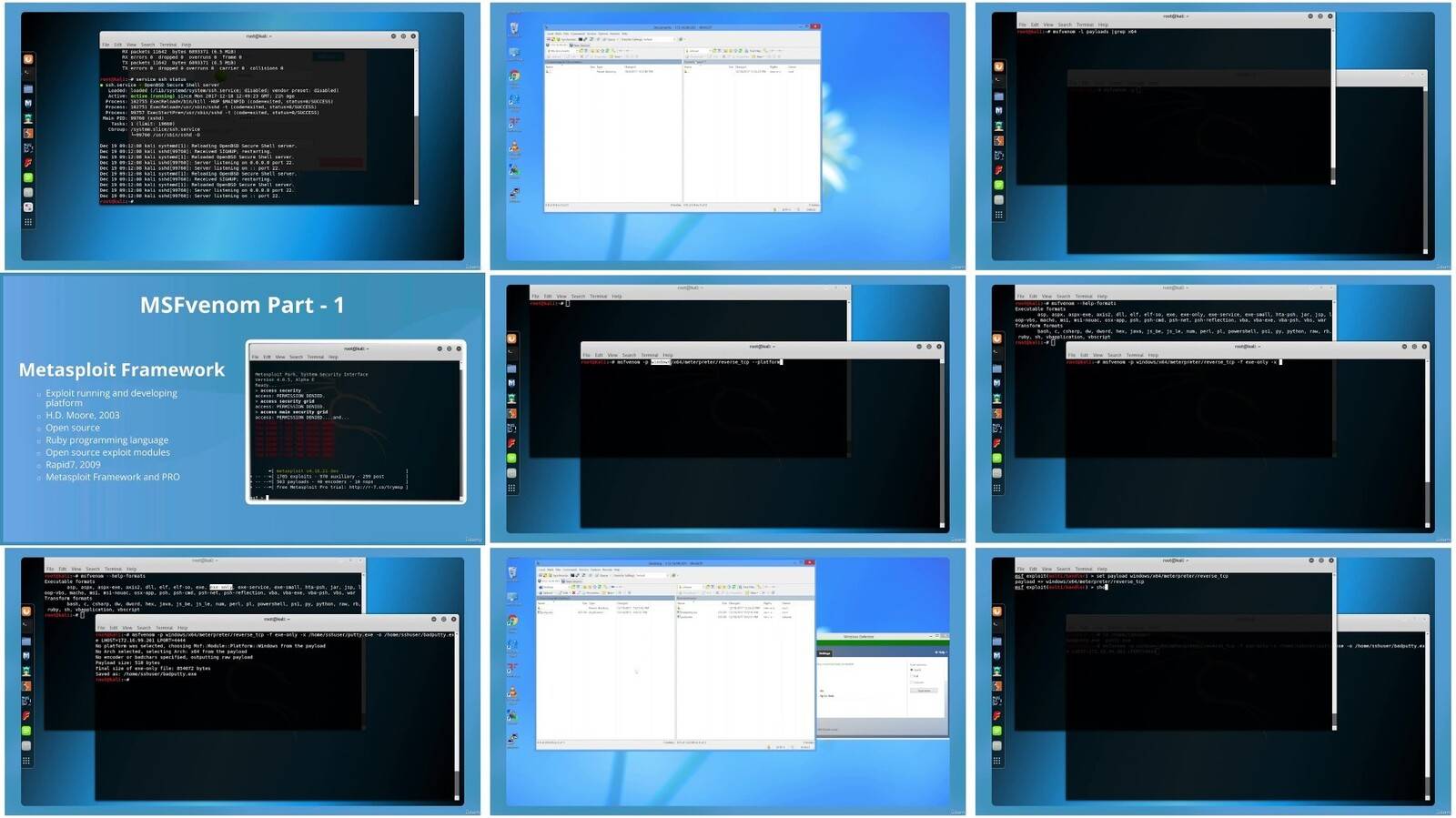Screen dimensions: 1456x818
Task: Click scrollbar of front terminal in --platform frame
Action: 942,443
